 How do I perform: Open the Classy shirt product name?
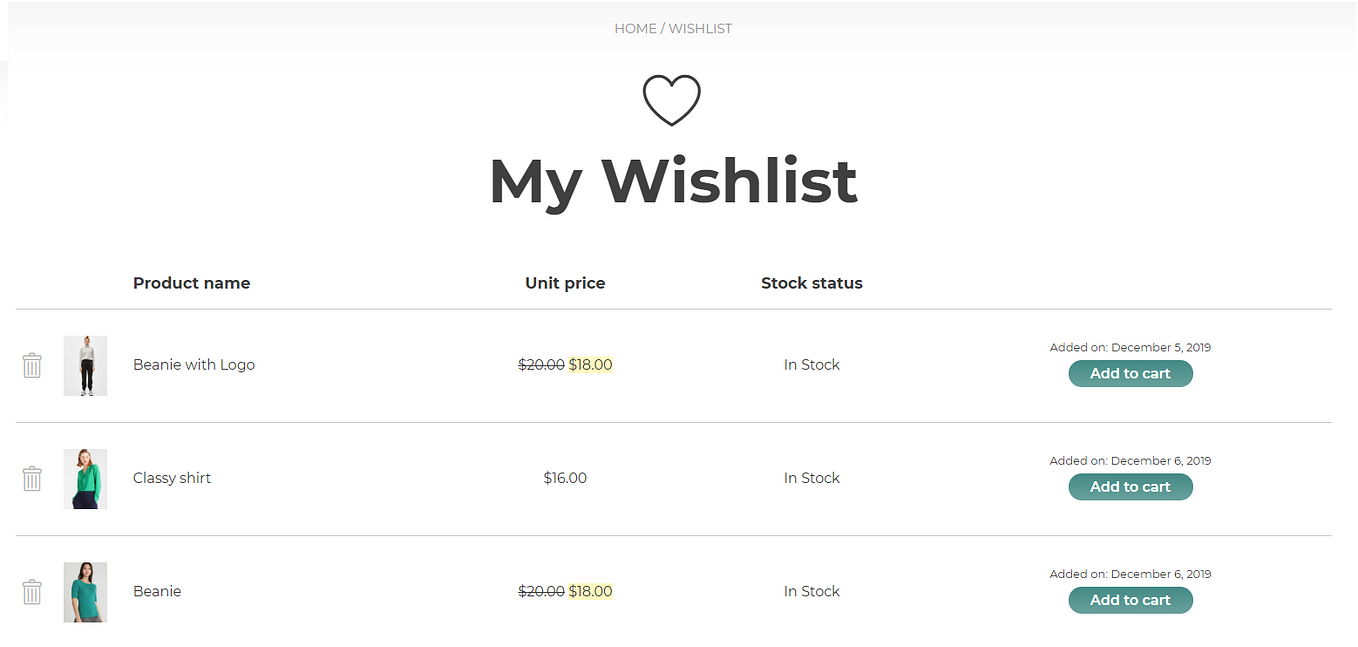click(172, 478)
